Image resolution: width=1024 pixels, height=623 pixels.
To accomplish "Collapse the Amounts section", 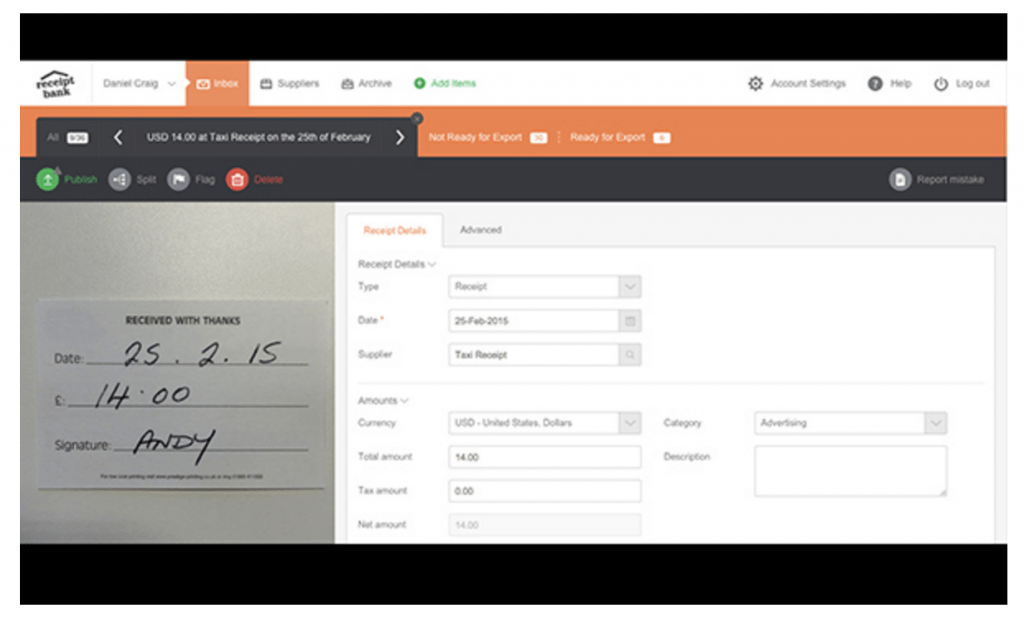I will (x=383, y=400).
